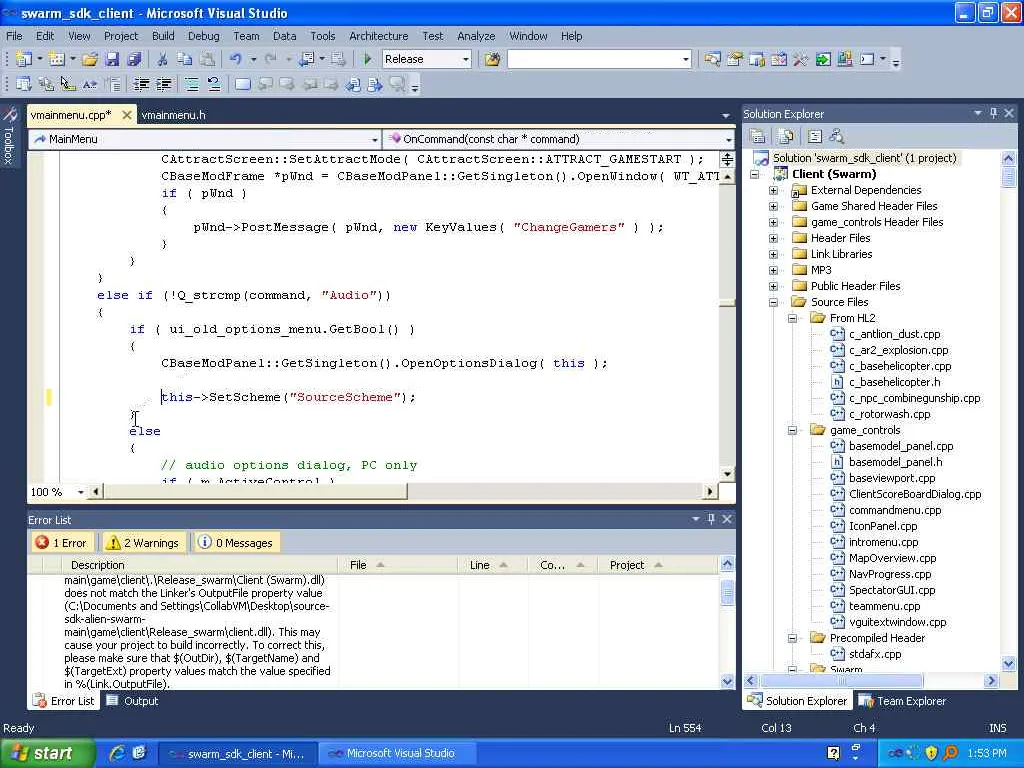Click the Navigate Backward icon
Image resolution: width=1024 pixels, height=768 pixels.
point(306,59)
